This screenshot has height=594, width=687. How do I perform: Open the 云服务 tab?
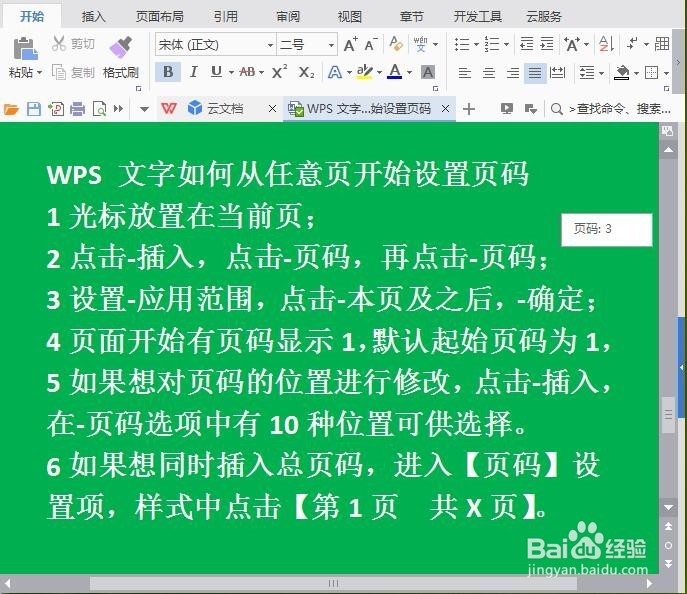tap(544, 17)
